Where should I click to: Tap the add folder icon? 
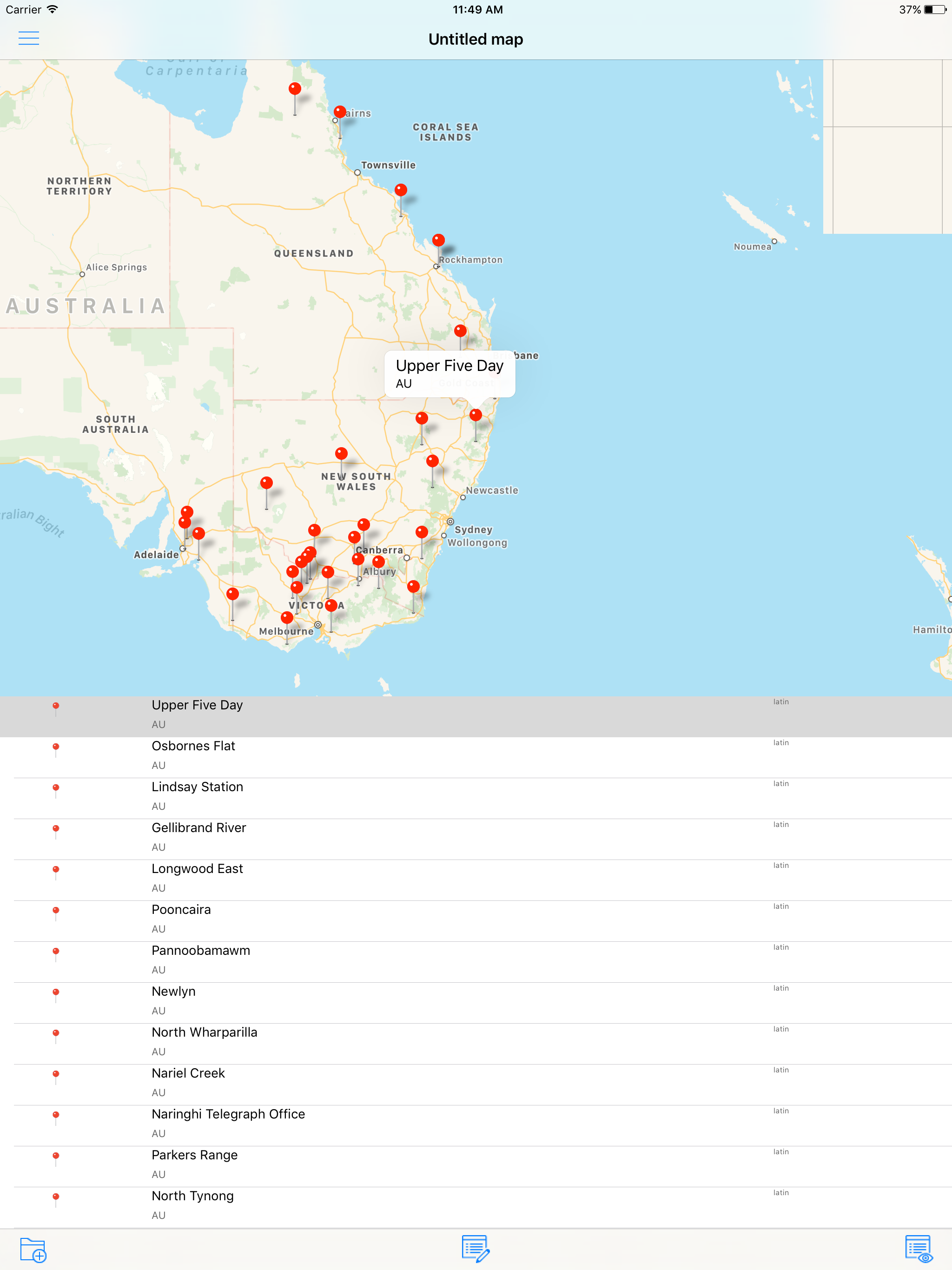point(33,1250)
